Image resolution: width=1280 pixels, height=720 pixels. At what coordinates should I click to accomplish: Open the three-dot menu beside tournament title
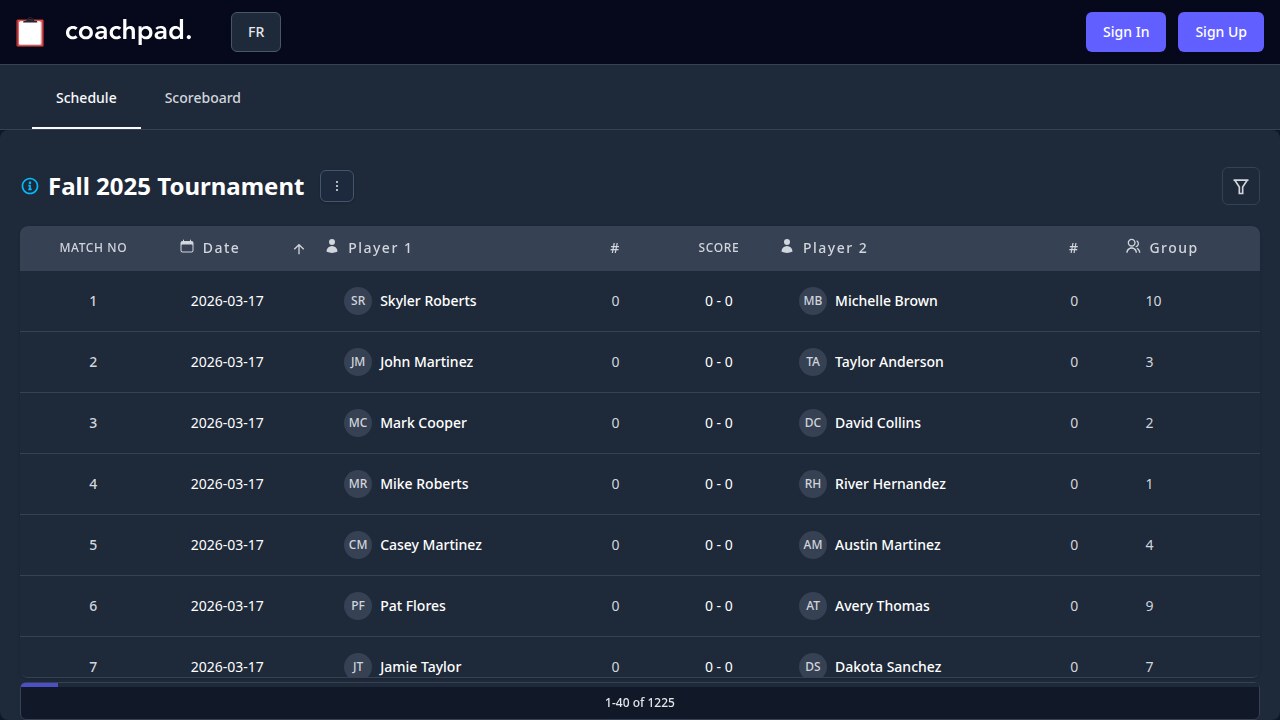pos(336,186)
